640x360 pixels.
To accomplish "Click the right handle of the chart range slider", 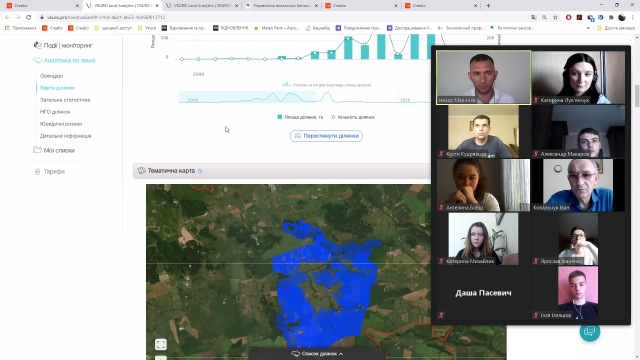I will [317, 97].
